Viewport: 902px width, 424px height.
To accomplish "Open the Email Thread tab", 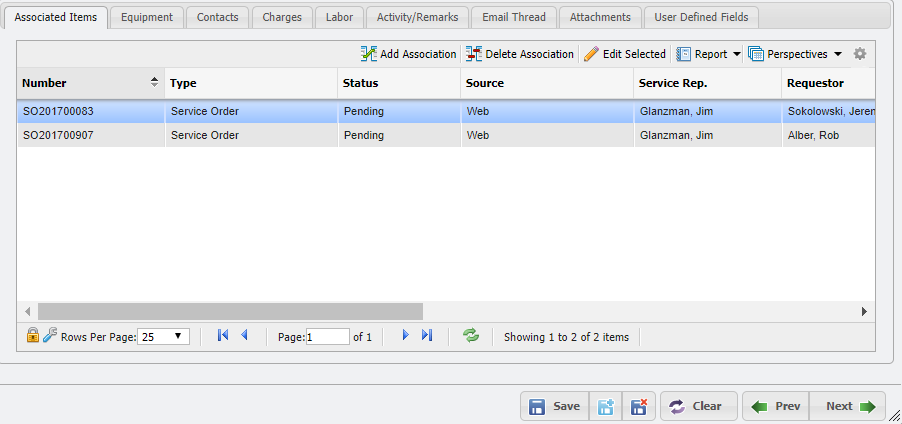I will coord(513,17).
